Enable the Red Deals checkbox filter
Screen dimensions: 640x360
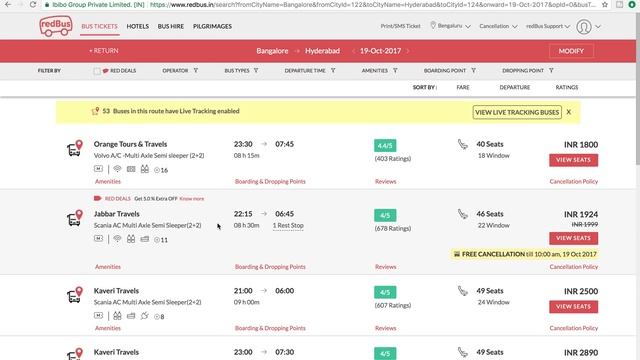(97, 71)
